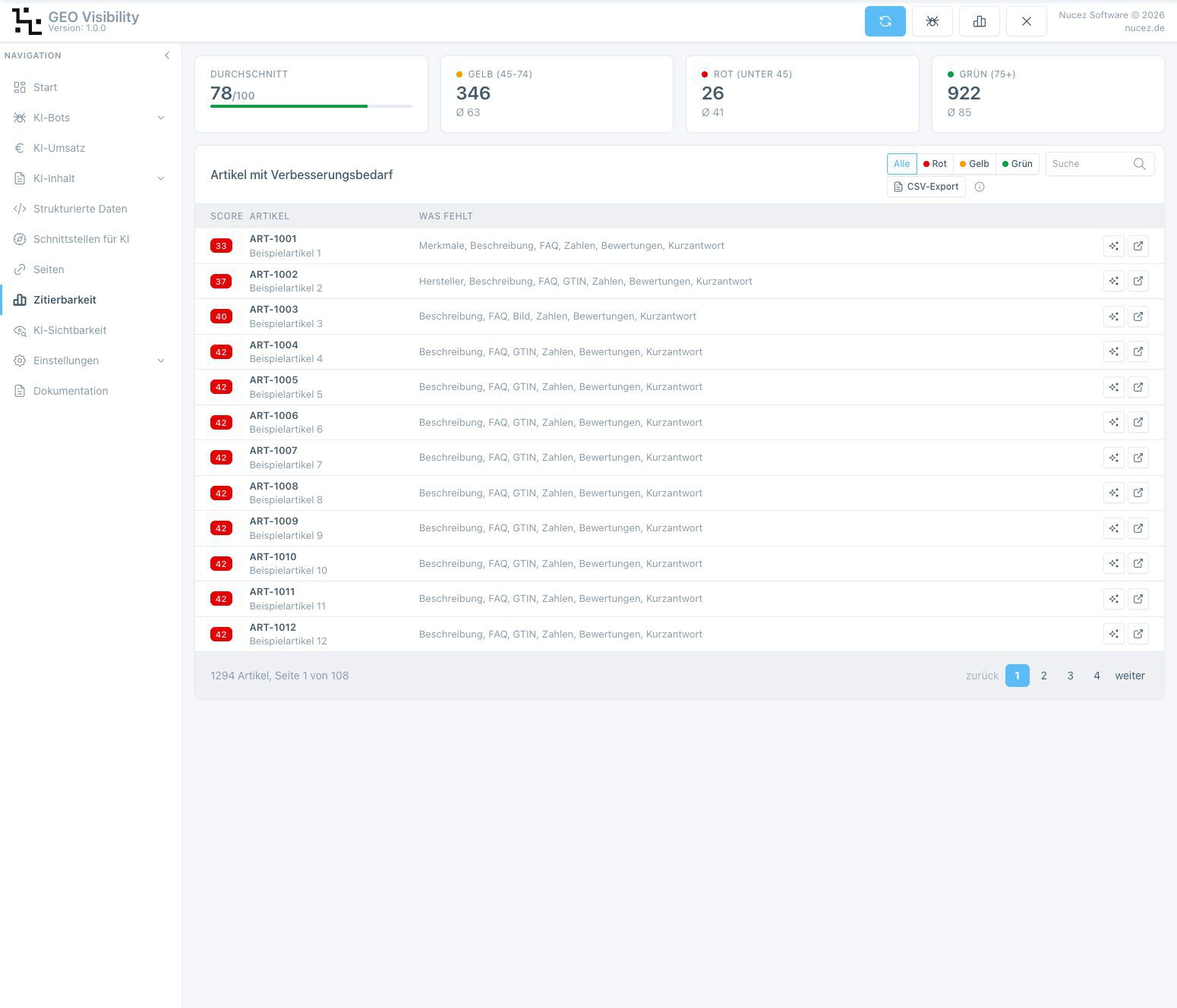Click the sparkle AI icon for ART-1008
Screen dimensions: 1177x1008
point(1113,493)
